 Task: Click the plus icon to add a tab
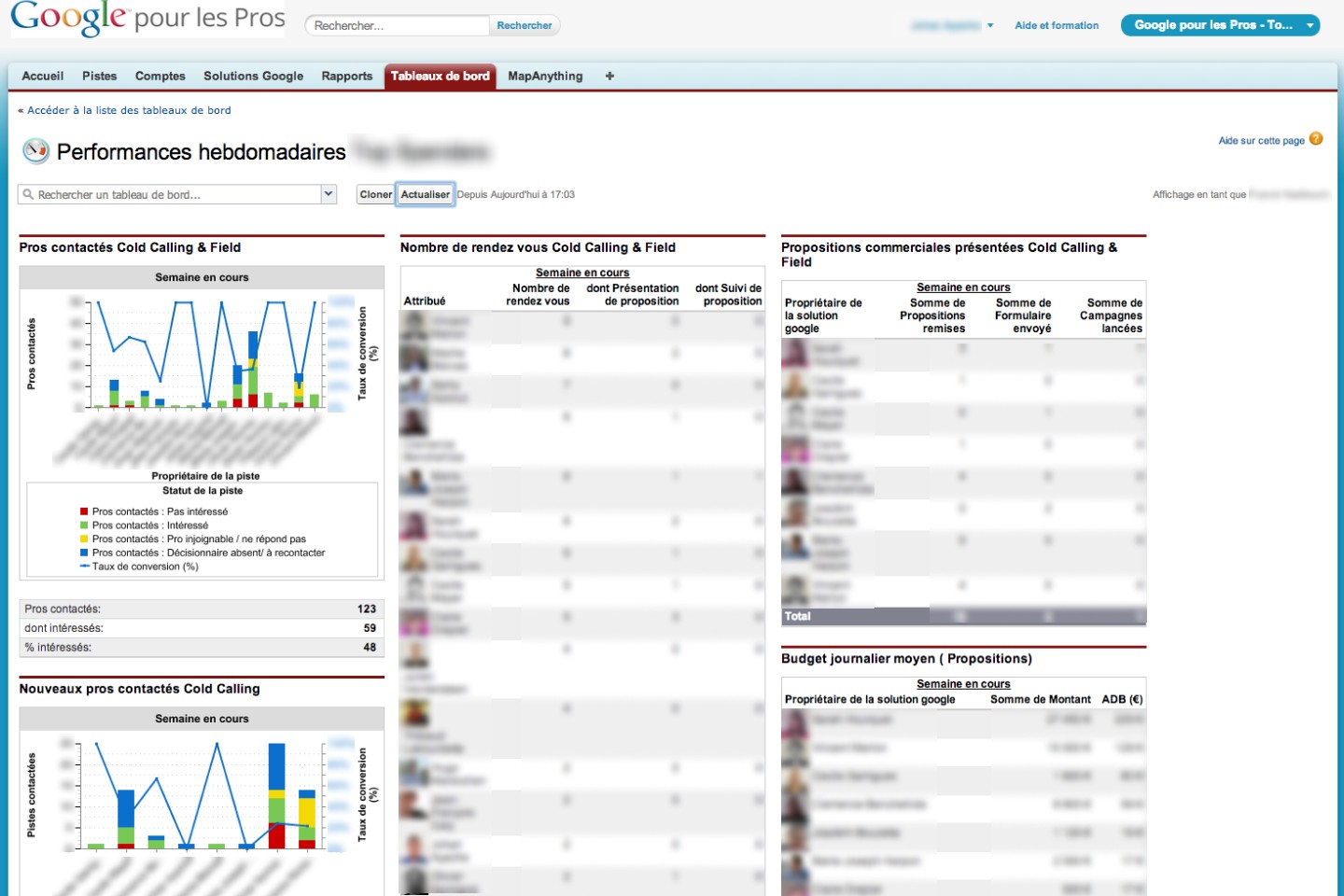pos(609,77)
